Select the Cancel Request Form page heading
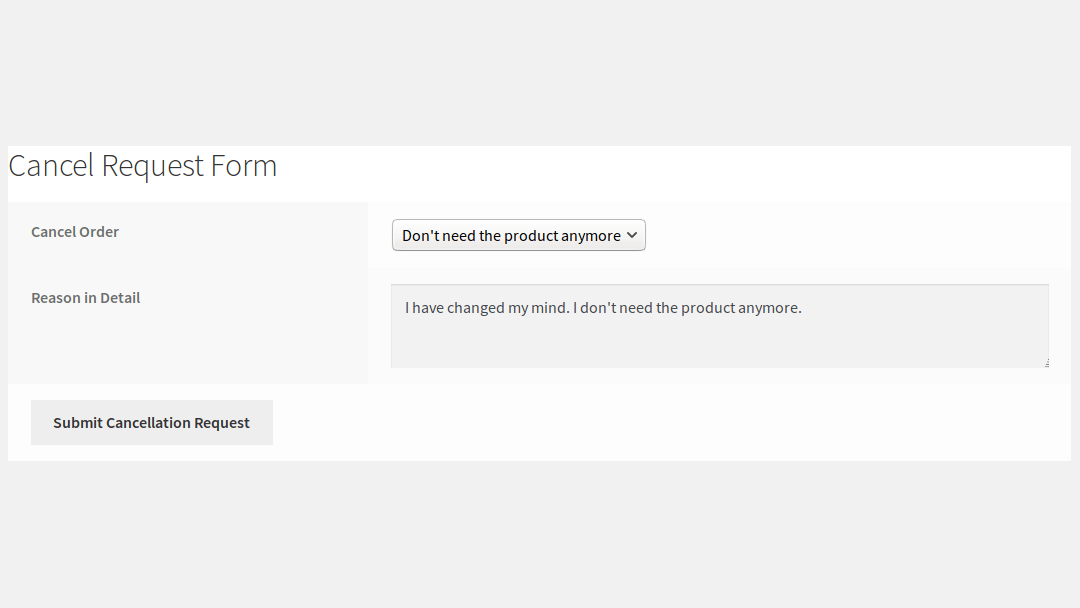Image resolution: width=1080 pixels, height=608 pixels. (142, 165)
